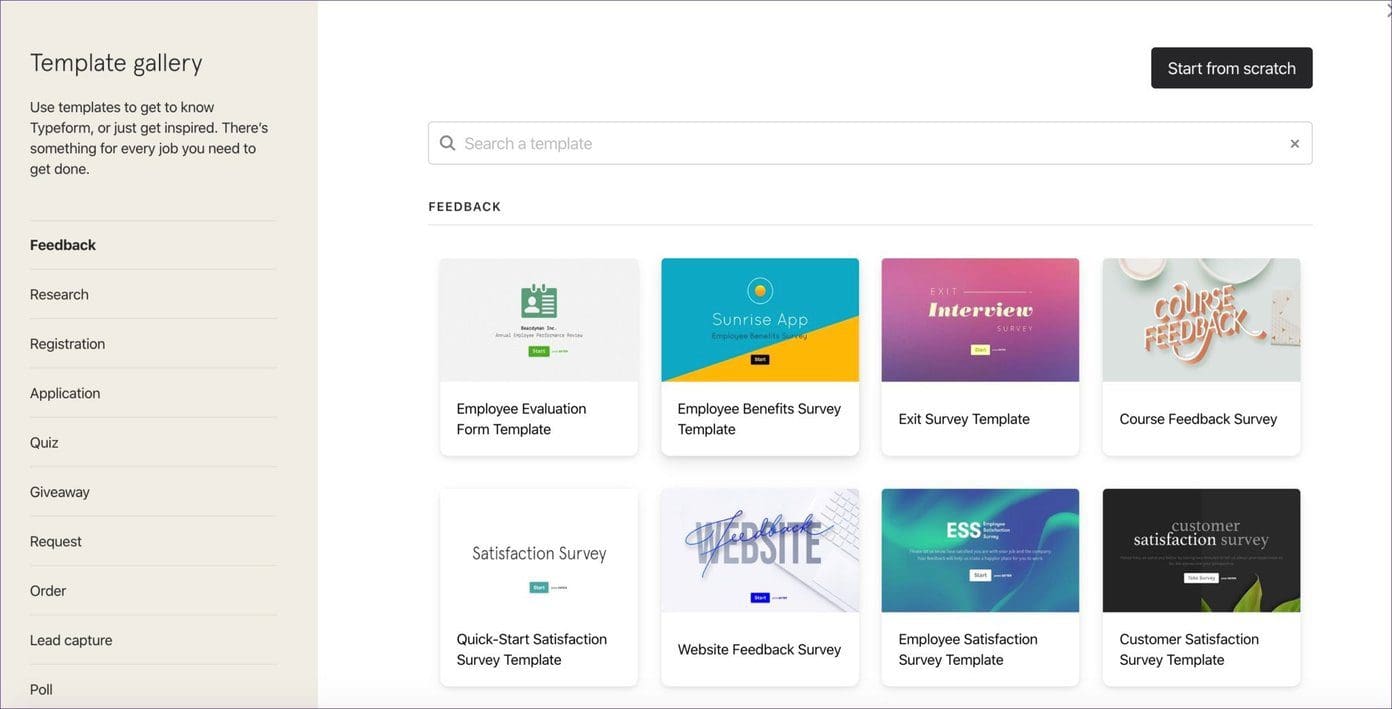This screenshot has height=709, width=1392.
Task: Clear the template search with X icon
Action: [x=1294, y=144]
